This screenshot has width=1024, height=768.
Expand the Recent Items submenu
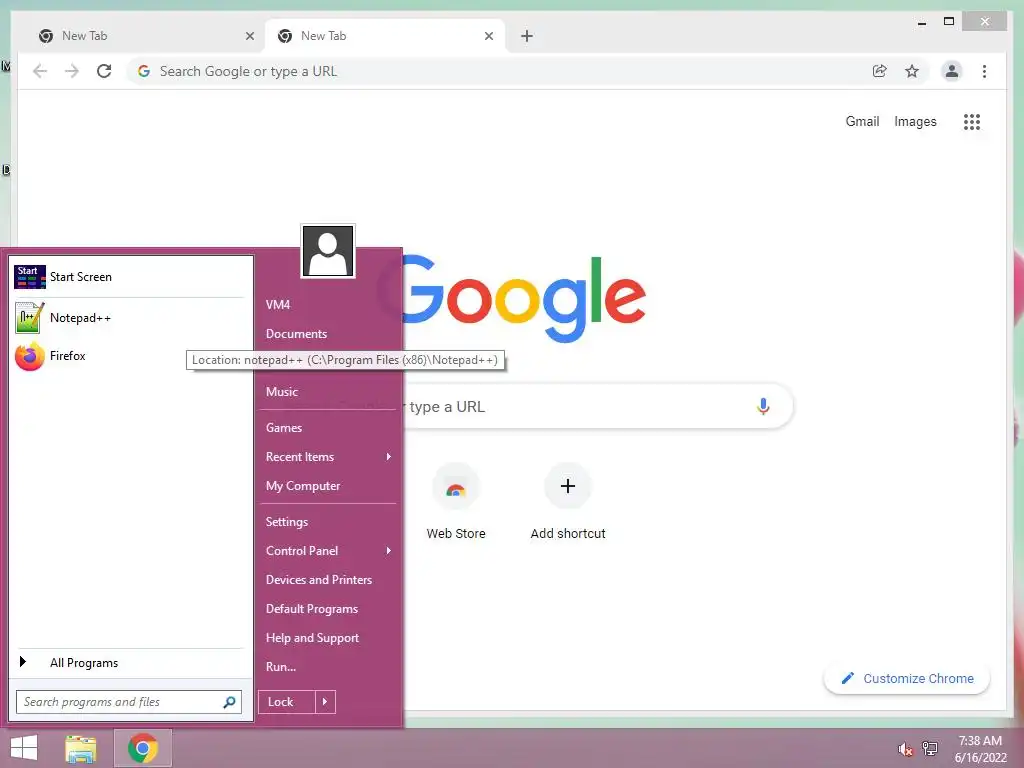click(x=327, y=456)
